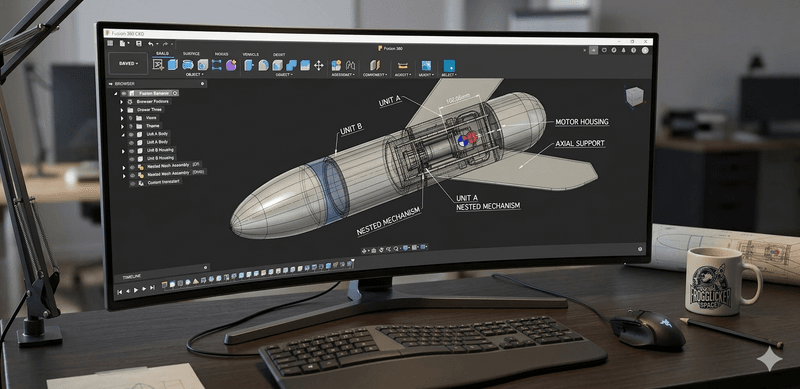Screen dimensions: 800x389
Task: Click the UNIT B annotation label
Action: 351,130
